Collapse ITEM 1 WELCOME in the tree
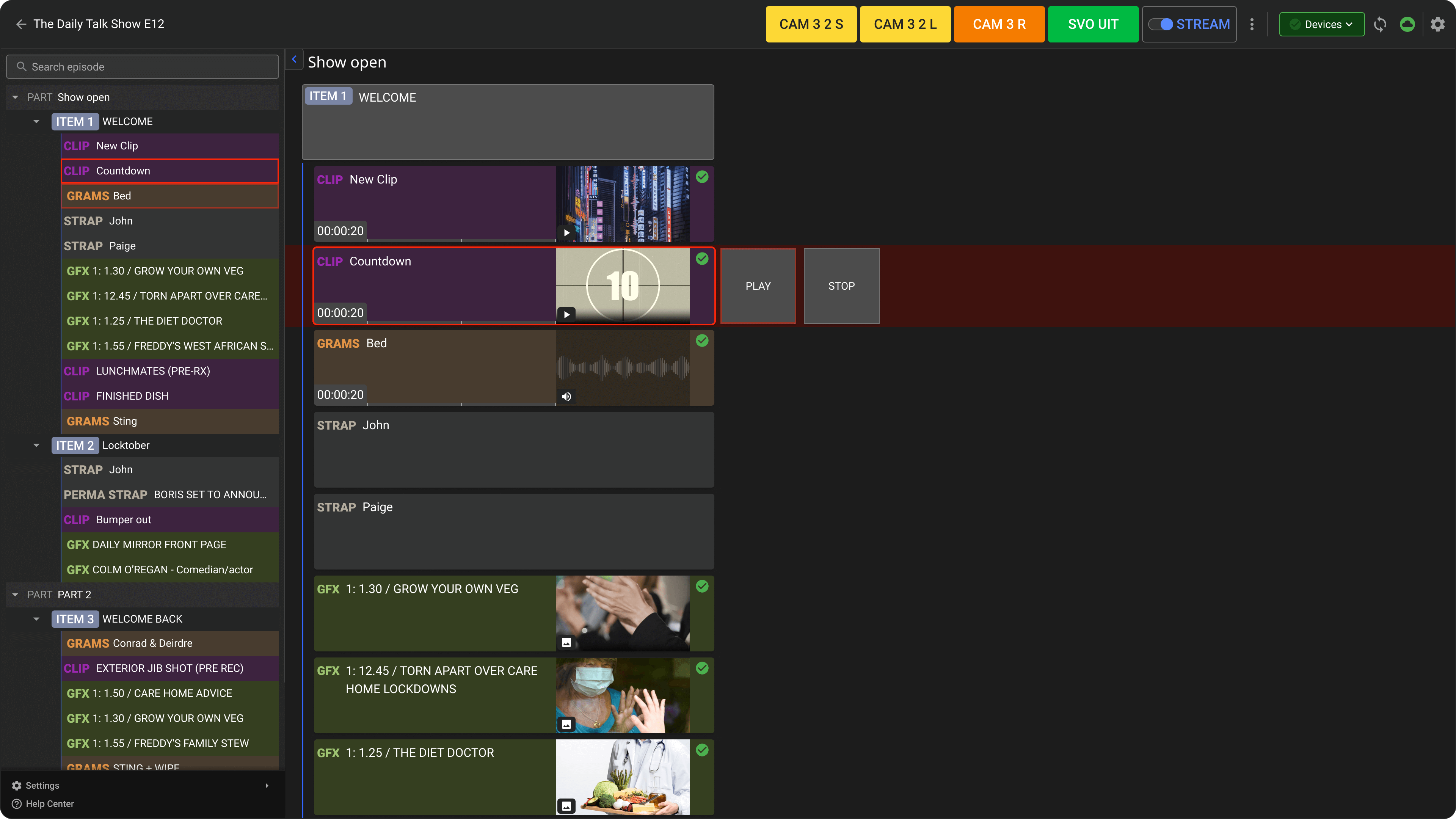The image size is (1456, 819). coord(37,121)
